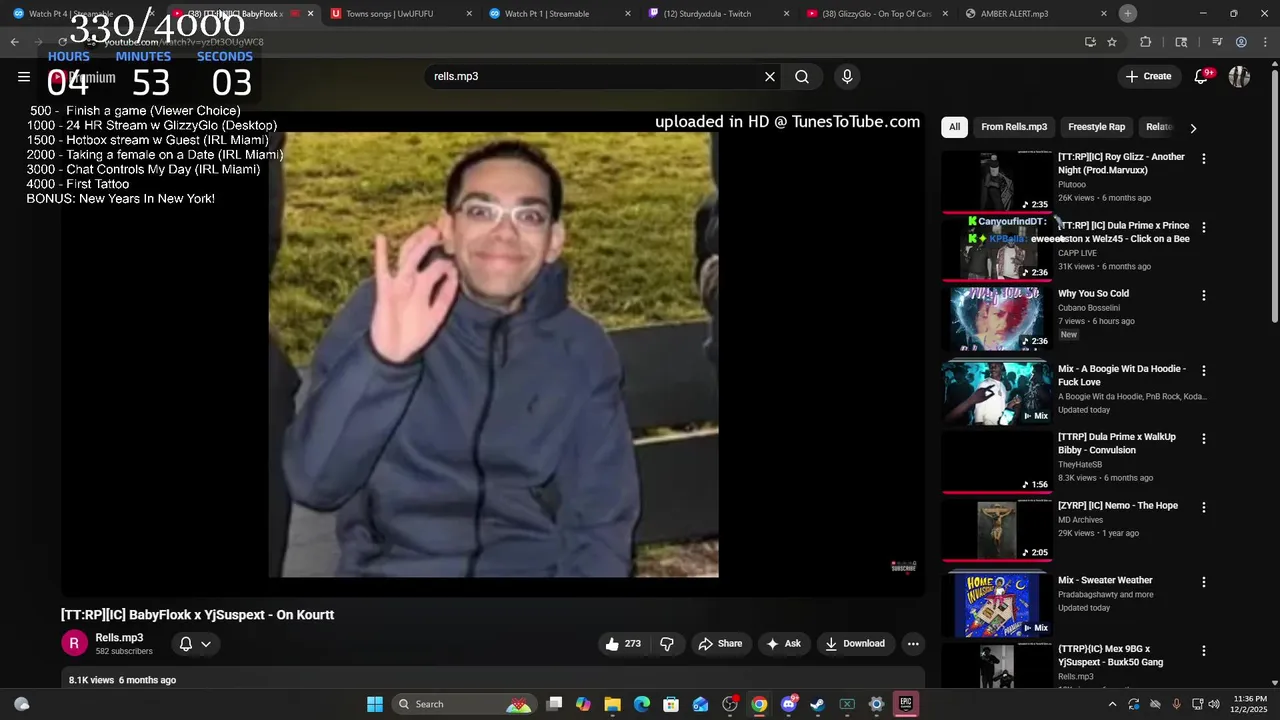Dislike the video with the thumbs-down button
Image resolution: width=1280 pixels, height=720 pixels.
coord(667,644)
